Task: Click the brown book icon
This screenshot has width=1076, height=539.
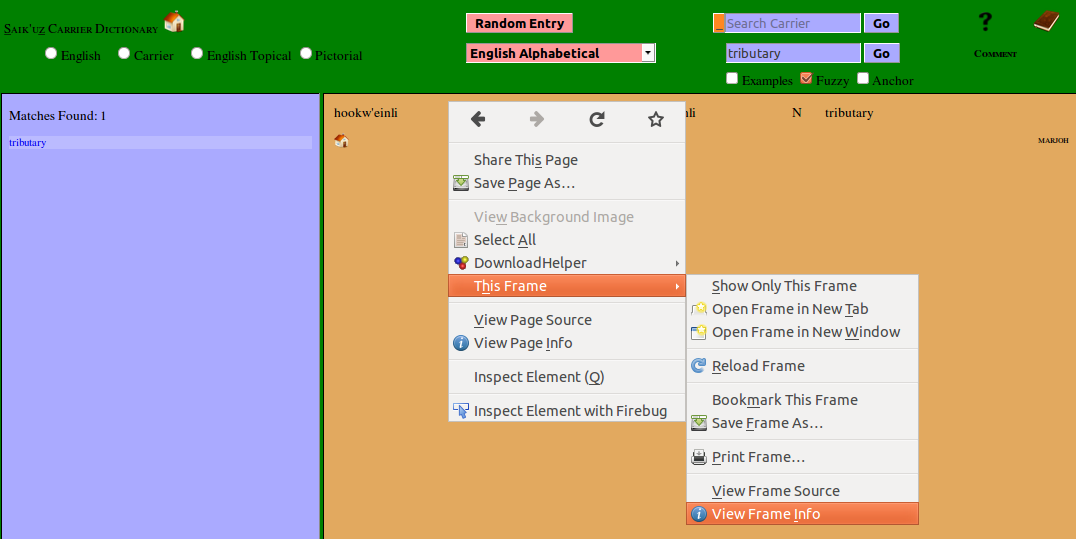Action: point(1046,22)
